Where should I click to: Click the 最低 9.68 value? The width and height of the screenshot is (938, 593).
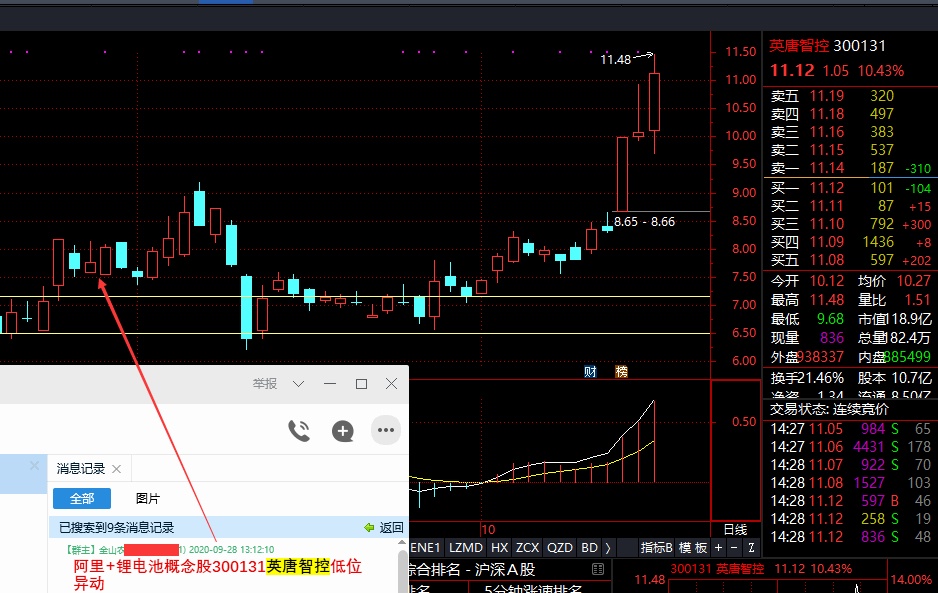coord(830,319)
